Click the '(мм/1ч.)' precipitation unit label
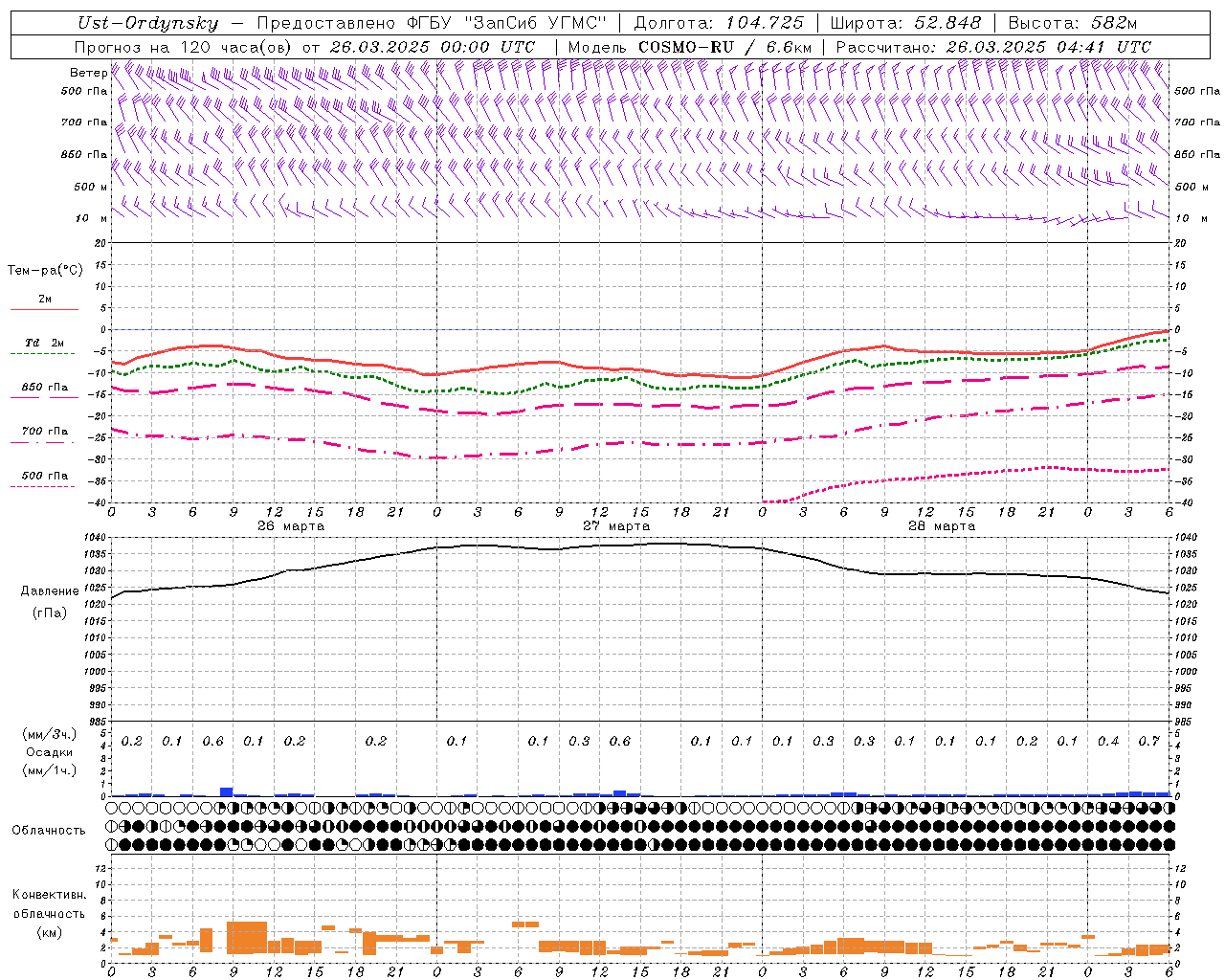The width and height of the screenshot is (1225, 980). 50,770
